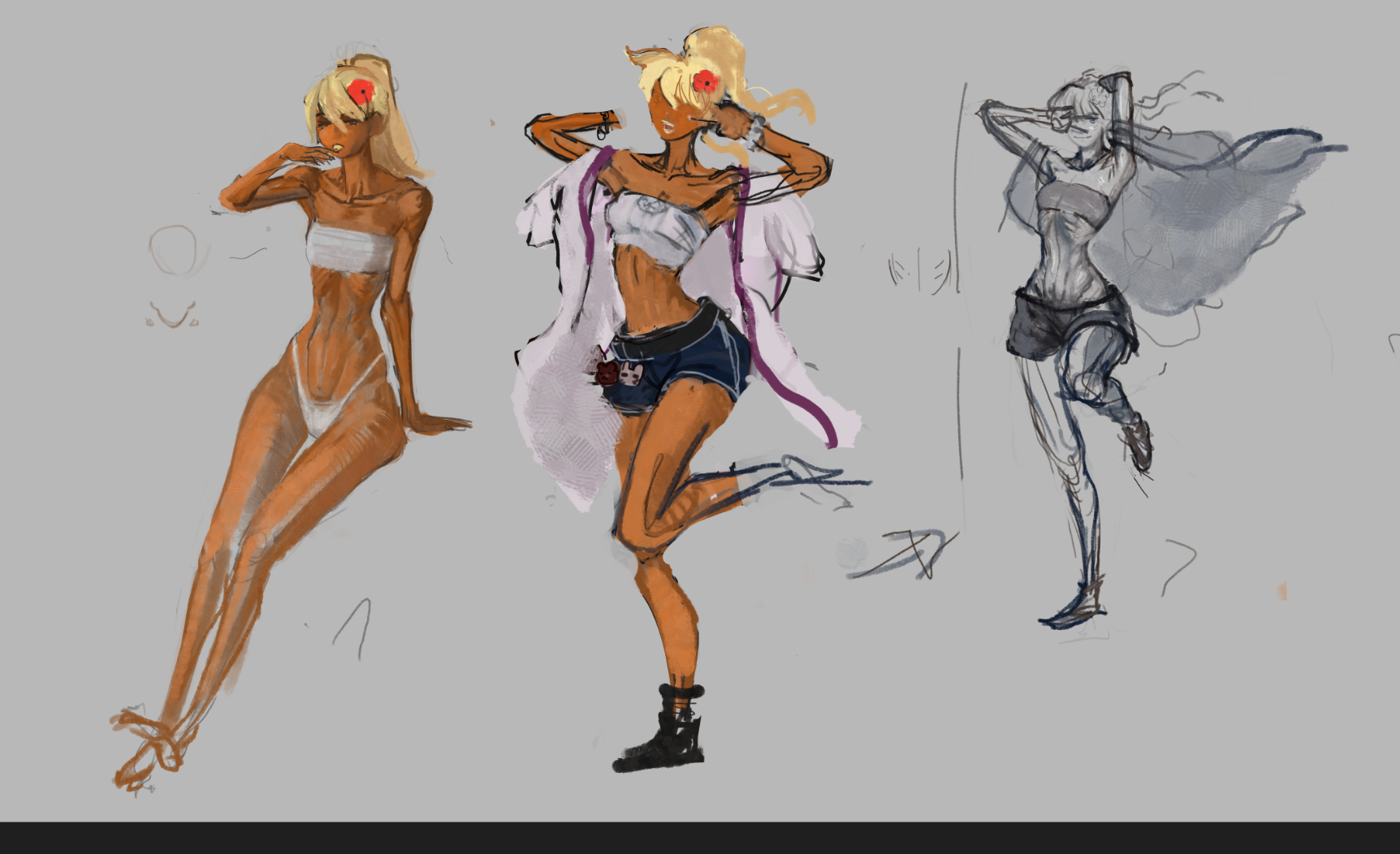Click the bear charms hanging from the middle figure's belt
The image size is (1400, 854).
click(619, 372)
